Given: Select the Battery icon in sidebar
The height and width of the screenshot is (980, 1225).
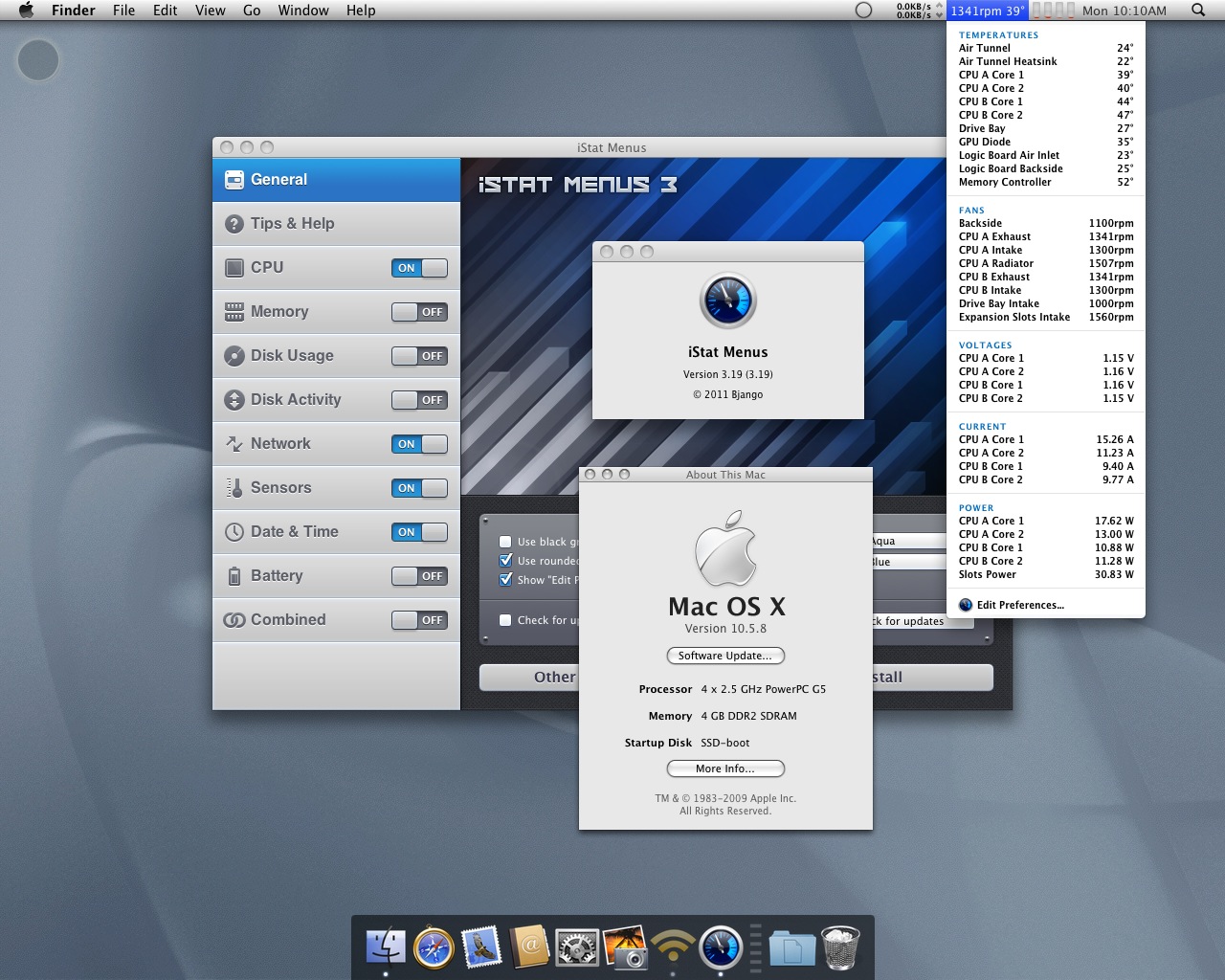Looking at the screenshot, I should 234,576.
